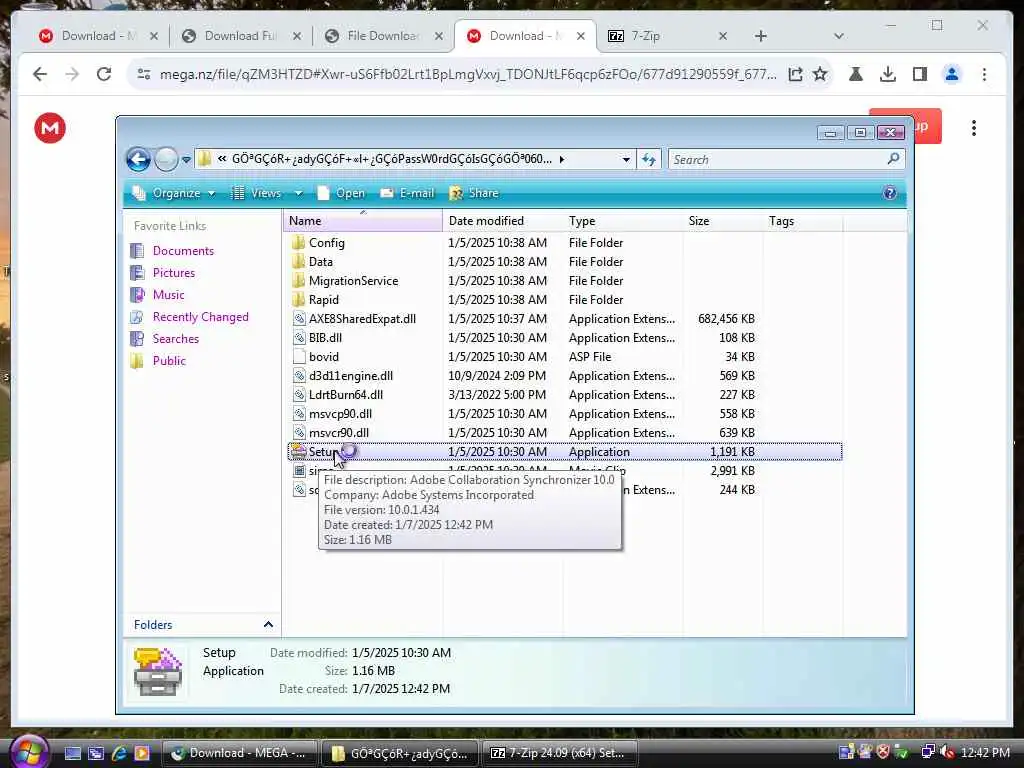Switch to the 7-Zip browser tab
This screenshot has width=1024, height=768.
point(666,36)
